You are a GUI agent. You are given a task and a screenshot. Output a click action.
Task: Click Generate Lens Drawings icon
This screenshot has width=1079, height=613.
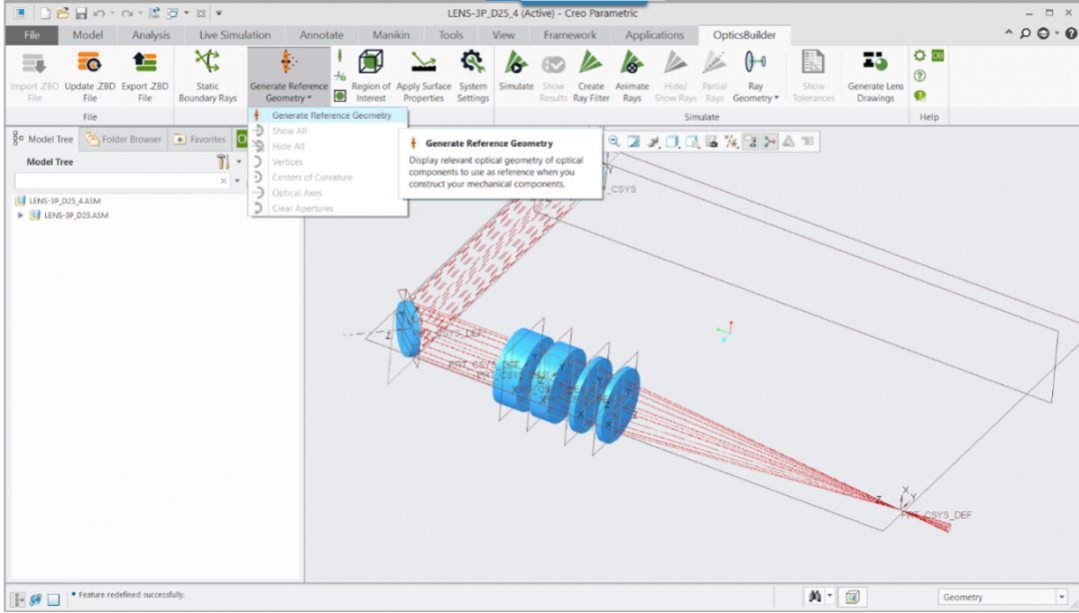875,64
